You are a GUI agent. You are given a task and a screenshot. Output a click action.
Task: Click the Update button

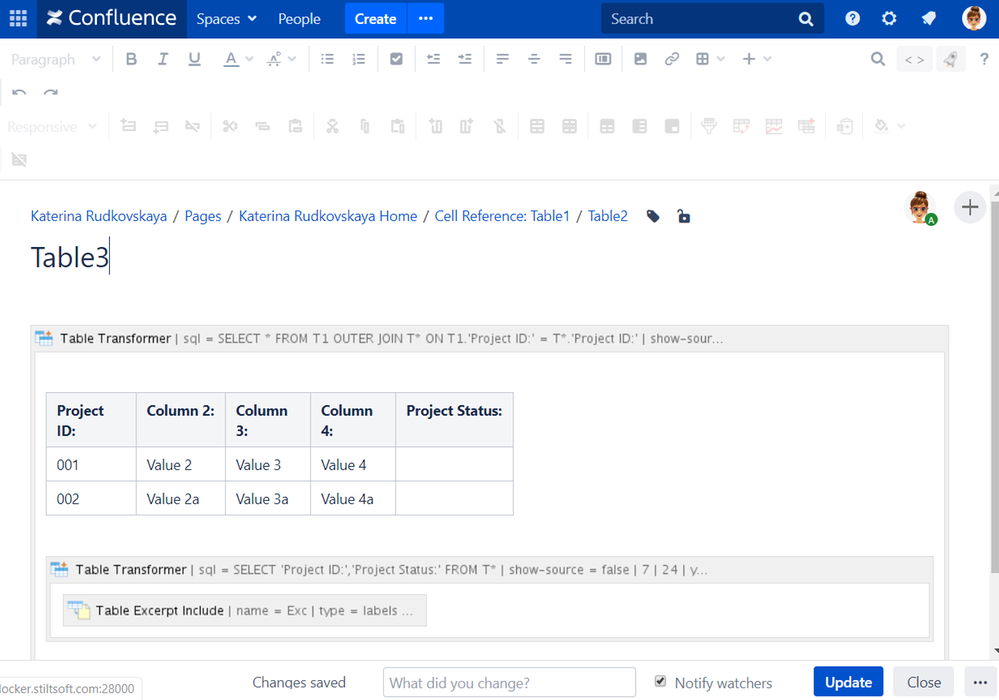coord(848,682)
